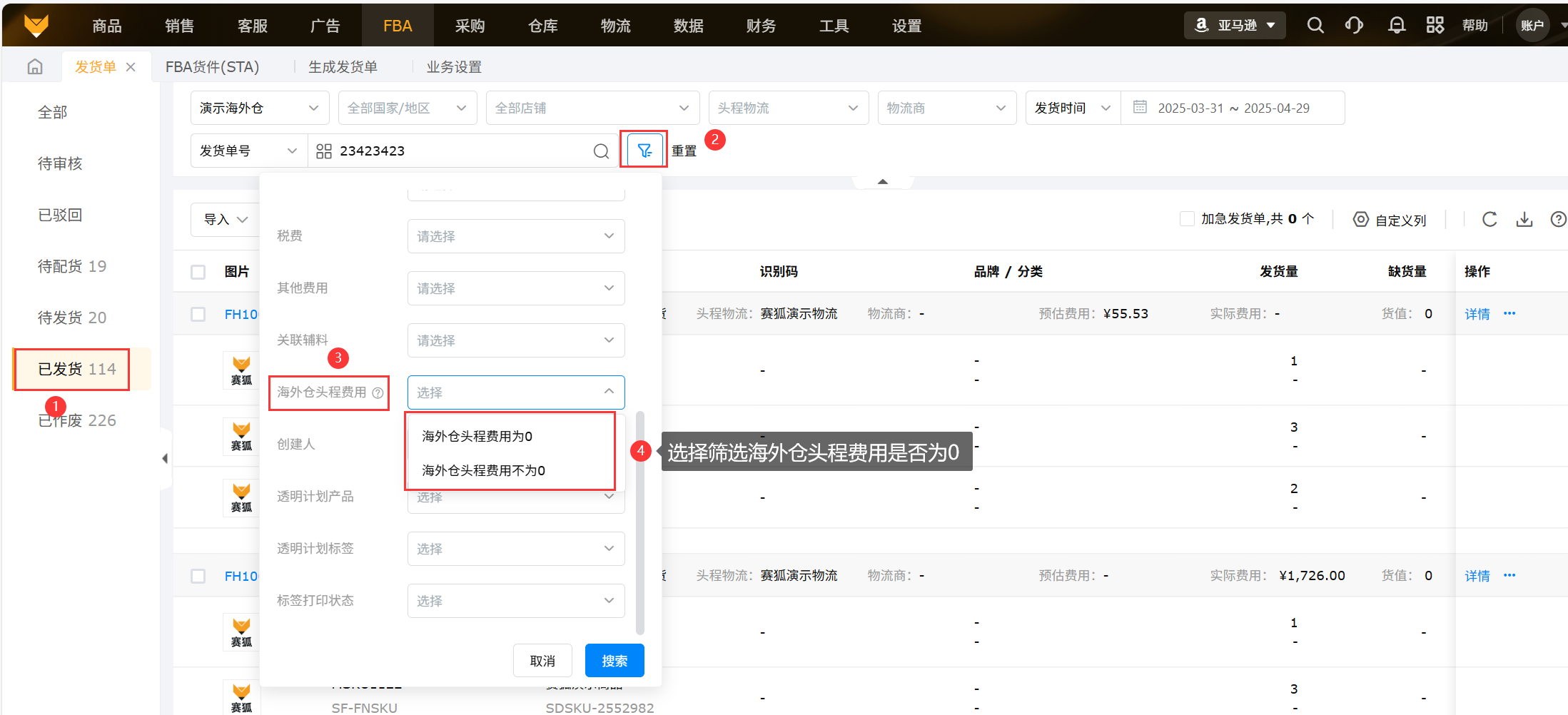Click the custom columns gear icon
Screen dimensions: 1568x715
[1360, 220]
